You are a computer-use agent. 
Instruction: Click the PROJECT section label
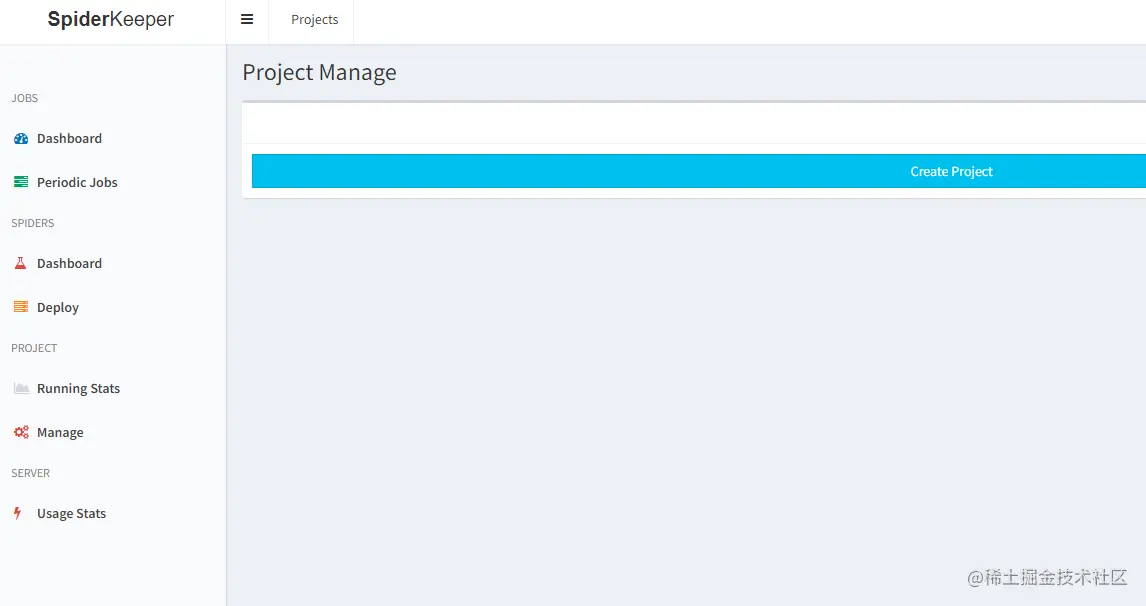(34, 348)
